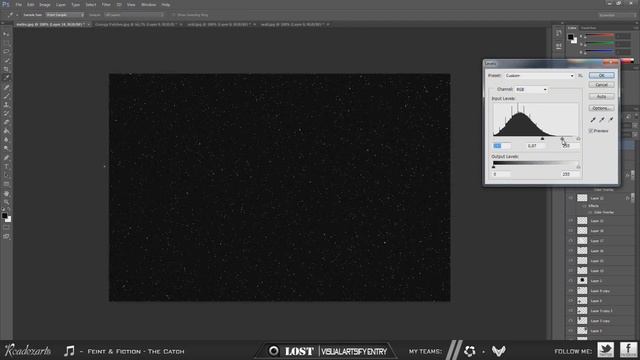This screenshot has width=640, height=360.
Task: Open the Layer menu
Action: pyautogui.click(x=60, y=4)
